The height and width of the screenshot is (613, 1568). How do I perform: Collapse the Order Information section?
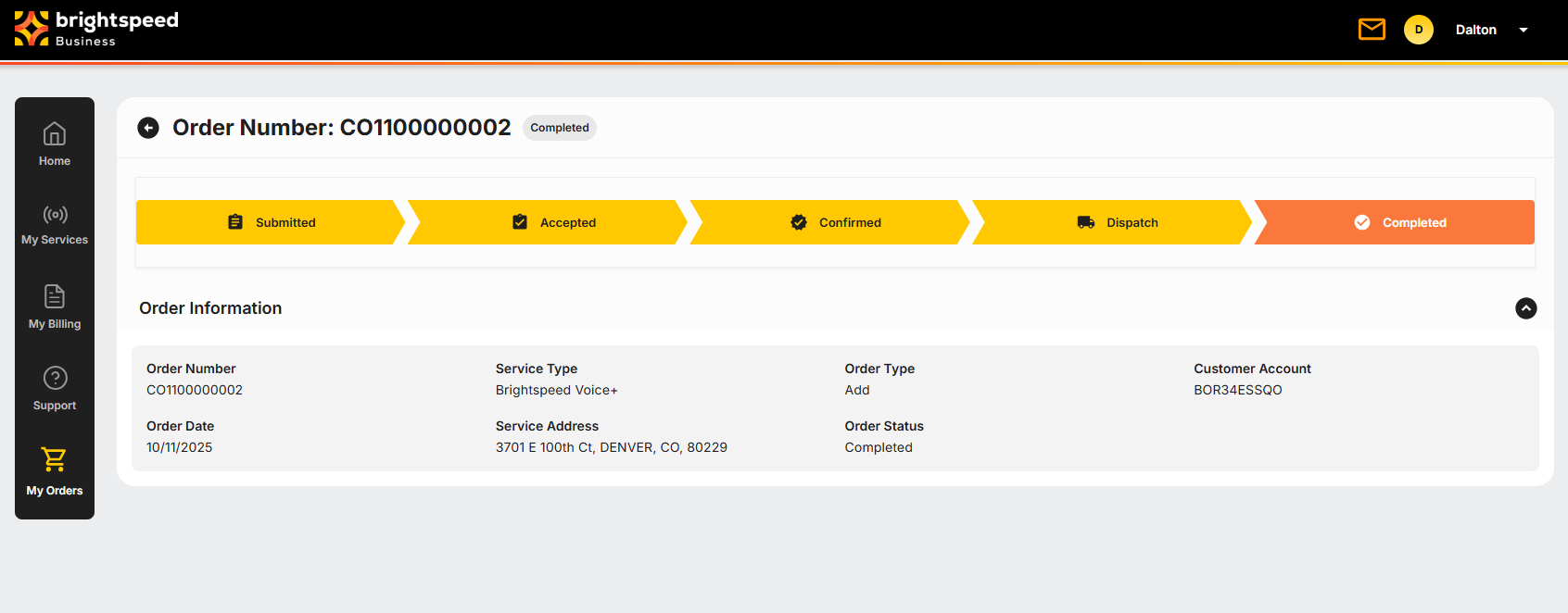[x=1525, y=308]
